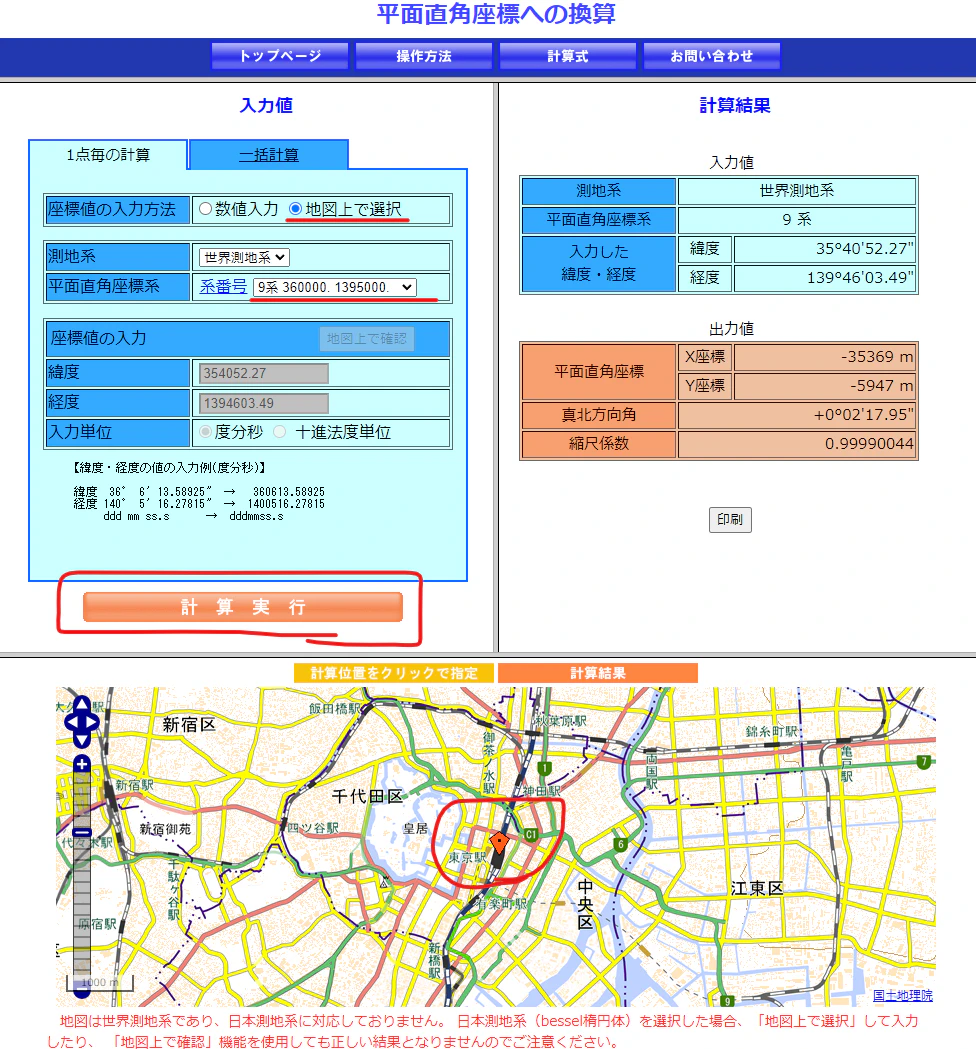Click the 緯度 input field with 354052.27
Viewport: 976px width, 1049px height.
point(264,373)
